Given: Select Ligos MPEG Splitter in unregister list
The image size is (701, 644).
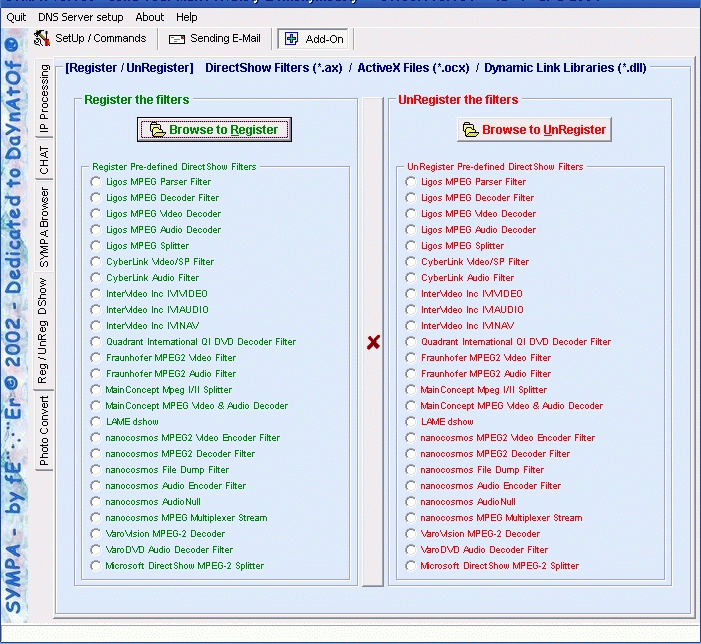Looking at the screenshot, I should (x=411, y=246).
